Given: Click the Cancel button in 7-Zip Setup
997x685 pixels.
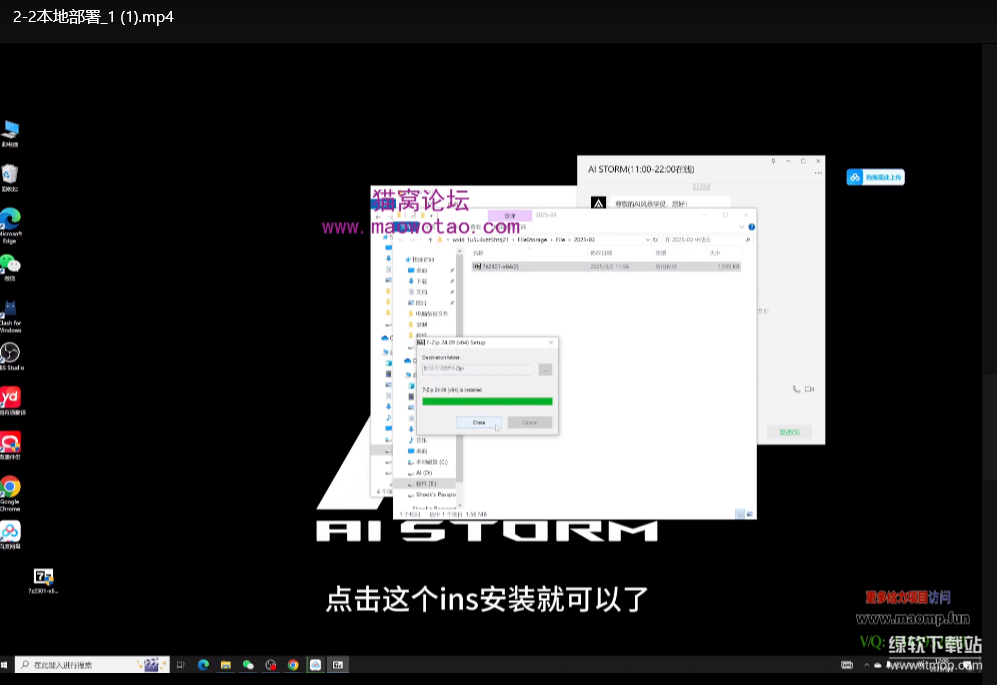Looking at the screenshot, I should pyautogui.click(x=530, y=422).
